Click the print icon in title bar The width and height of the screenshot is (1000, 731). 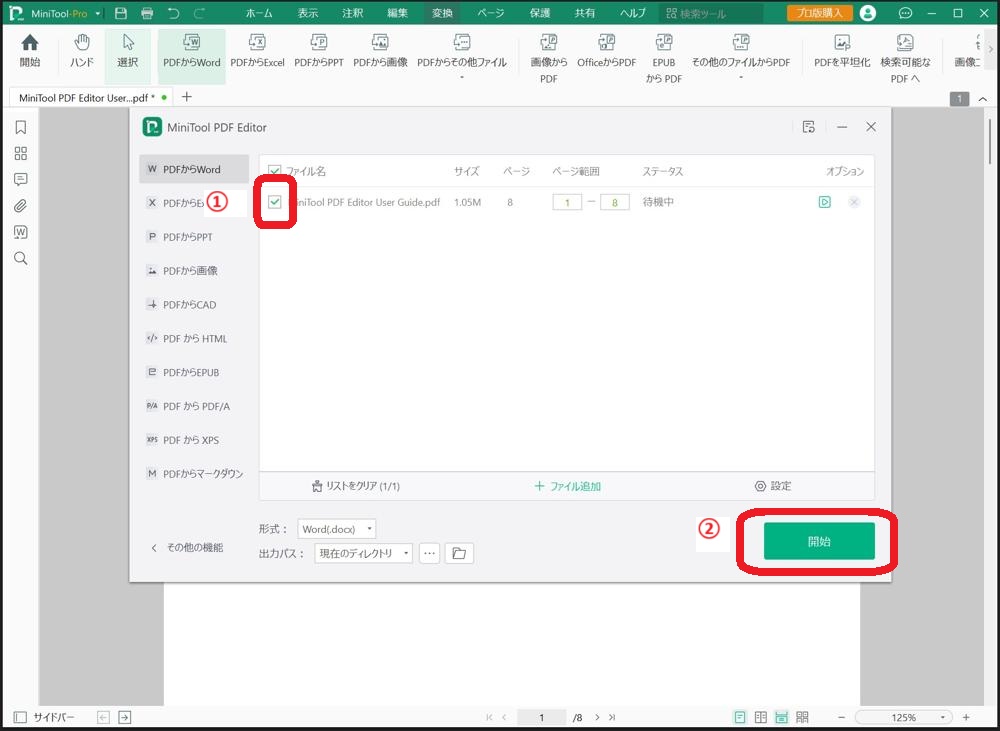pyautogui.click(x=147, y=13)
